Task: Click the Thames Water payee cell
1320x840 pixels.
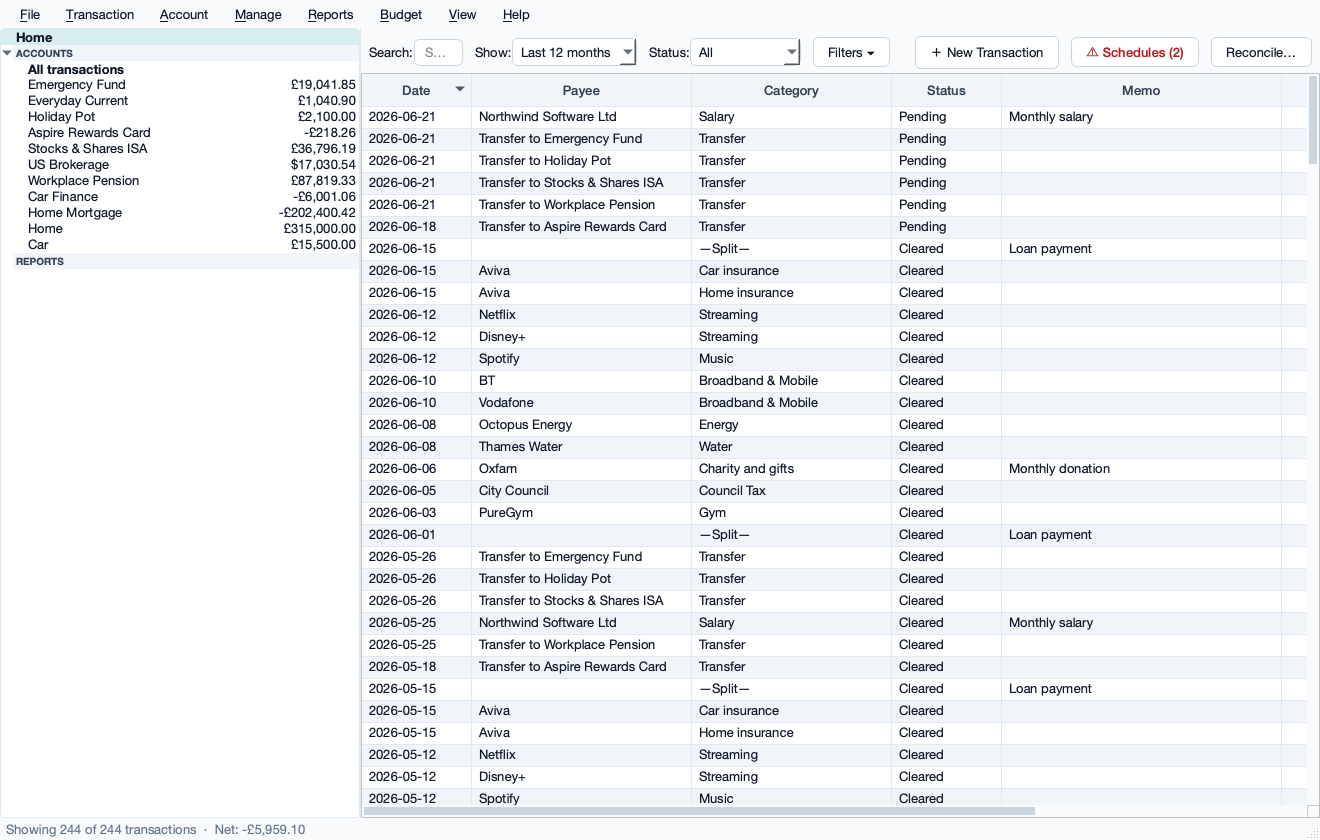Action: tap(581, 447)
